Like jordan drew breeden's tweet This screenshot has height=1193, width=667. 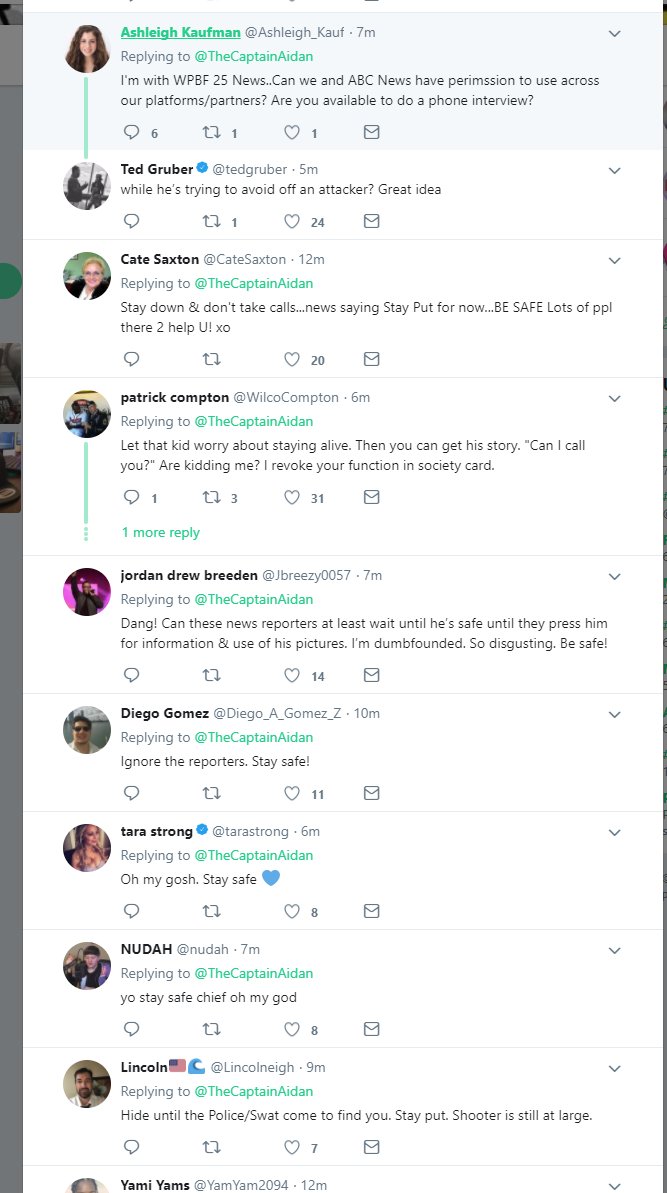[292, 675]
